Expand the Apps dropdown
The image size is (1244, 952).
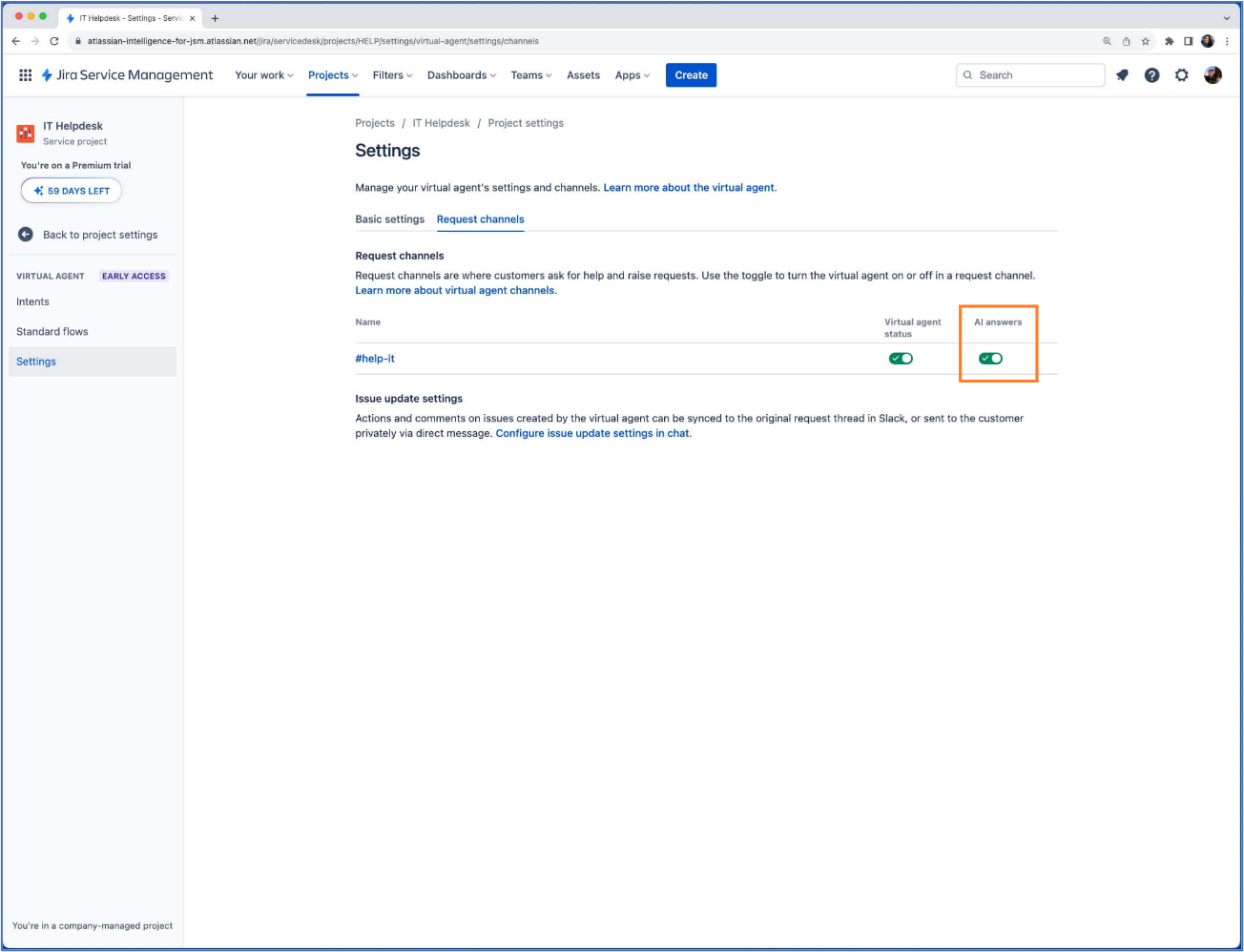pos(632,75)
